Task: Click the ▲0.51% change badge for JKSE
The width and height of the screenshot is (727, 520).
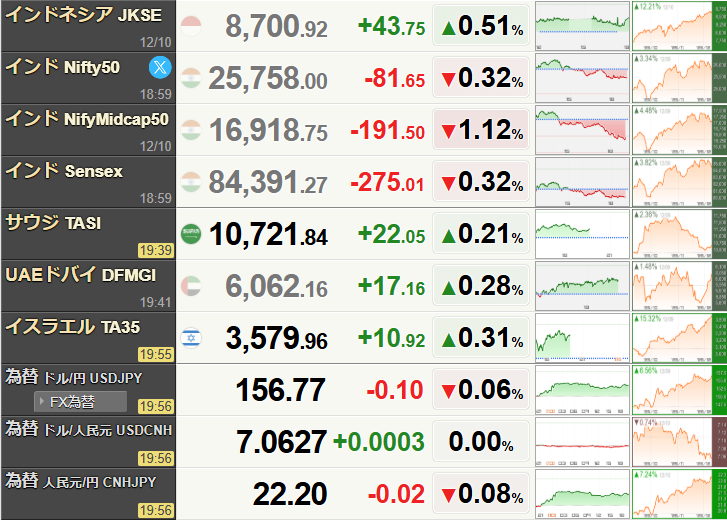Action: point(481,26)
